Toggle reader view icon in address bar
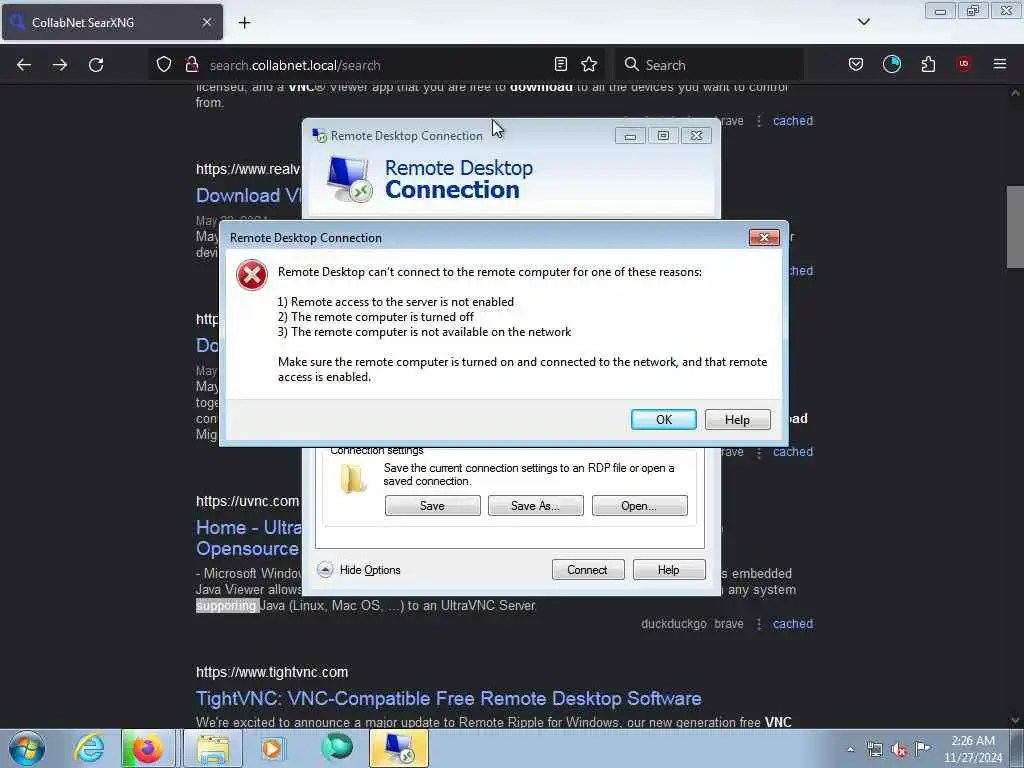The height and width of the screenshot is (768, 1024). tap(560, 64)
